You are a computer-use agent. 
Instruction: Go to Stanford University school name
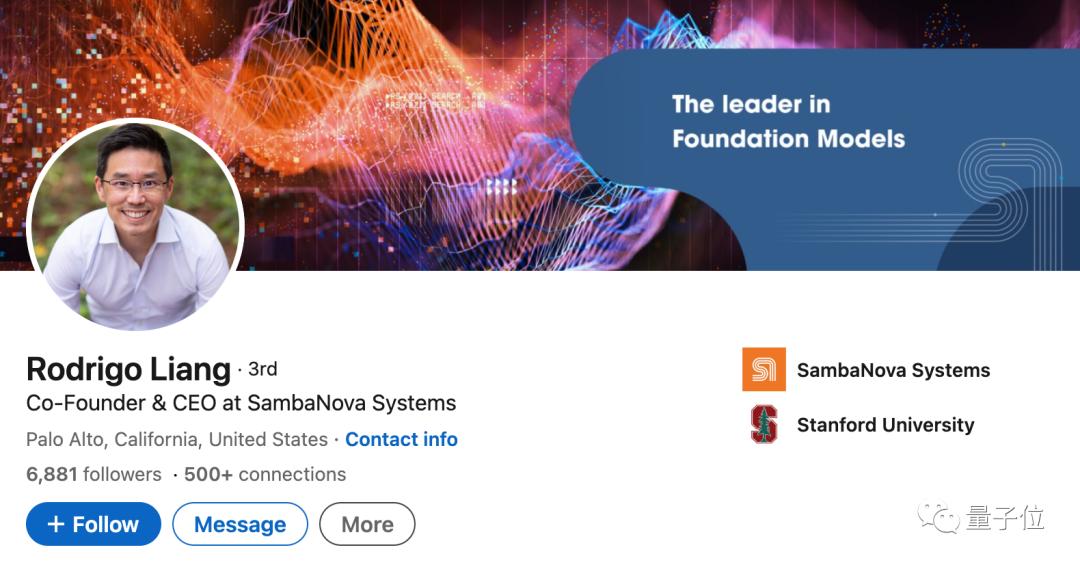click(885, 425)
